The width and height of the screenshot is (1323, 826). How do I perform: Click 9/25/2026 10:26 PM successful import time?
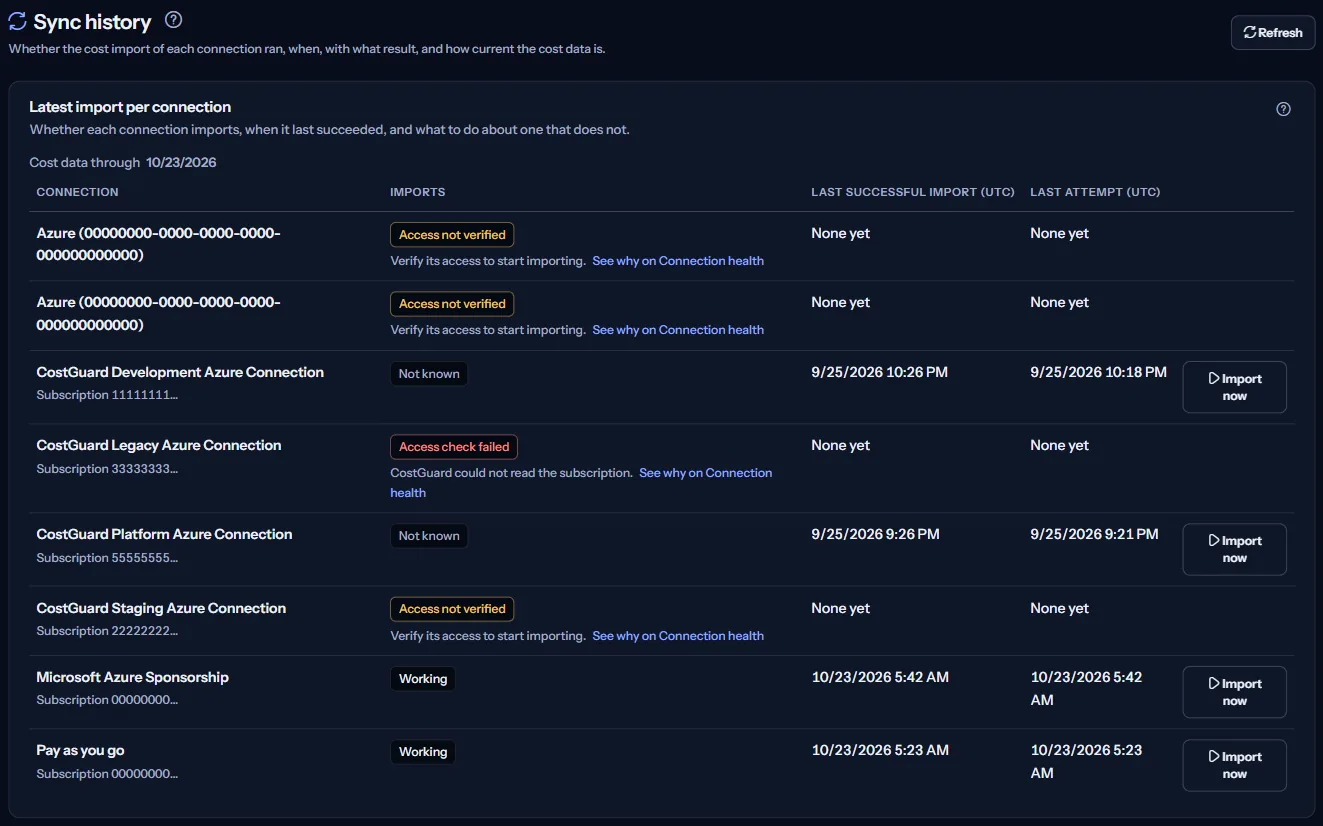click(x=880, y=372)
